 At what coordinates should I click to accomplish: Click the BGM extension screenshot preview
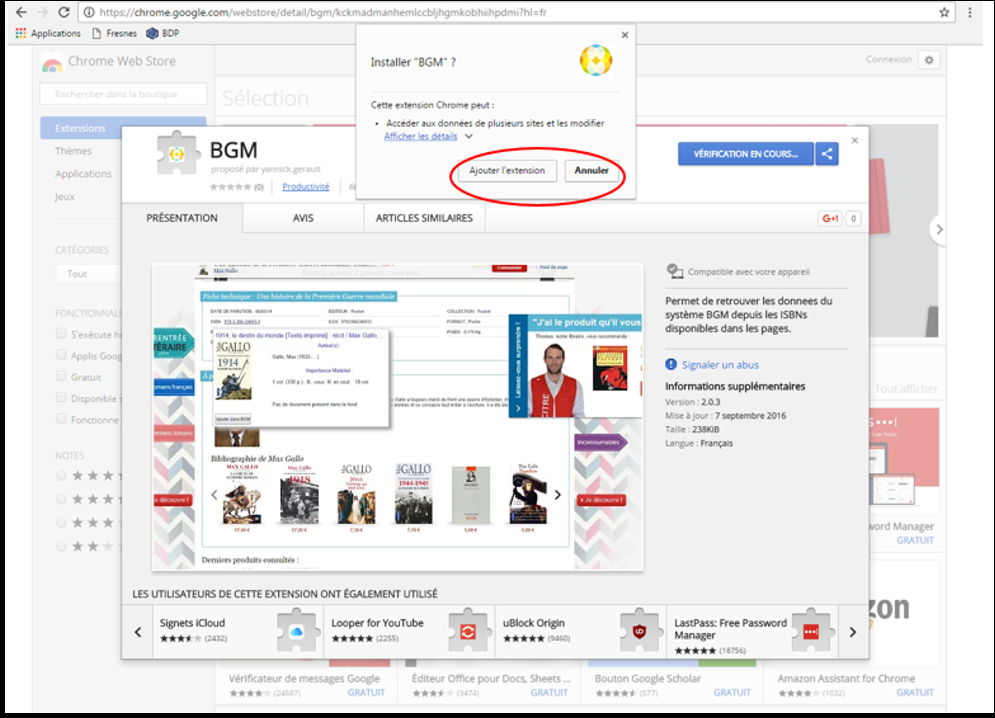coord(398,417)
